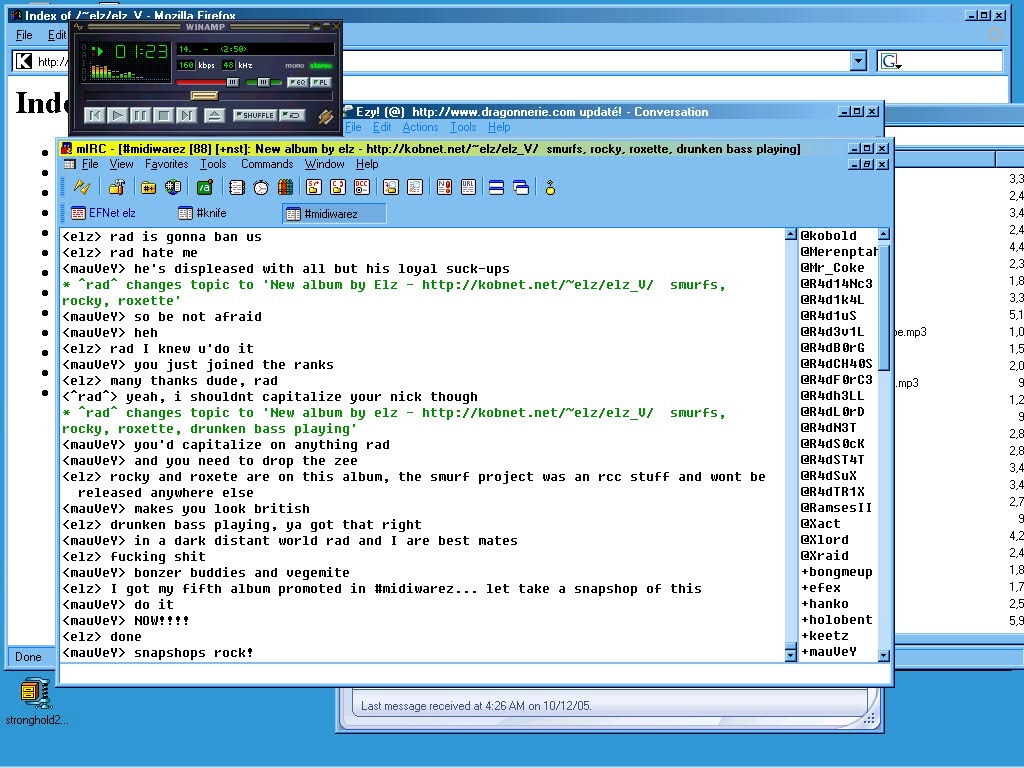The image size is (1024, 768).
Task: Select the #midiwarez channel tab
Action: point(334,214)
